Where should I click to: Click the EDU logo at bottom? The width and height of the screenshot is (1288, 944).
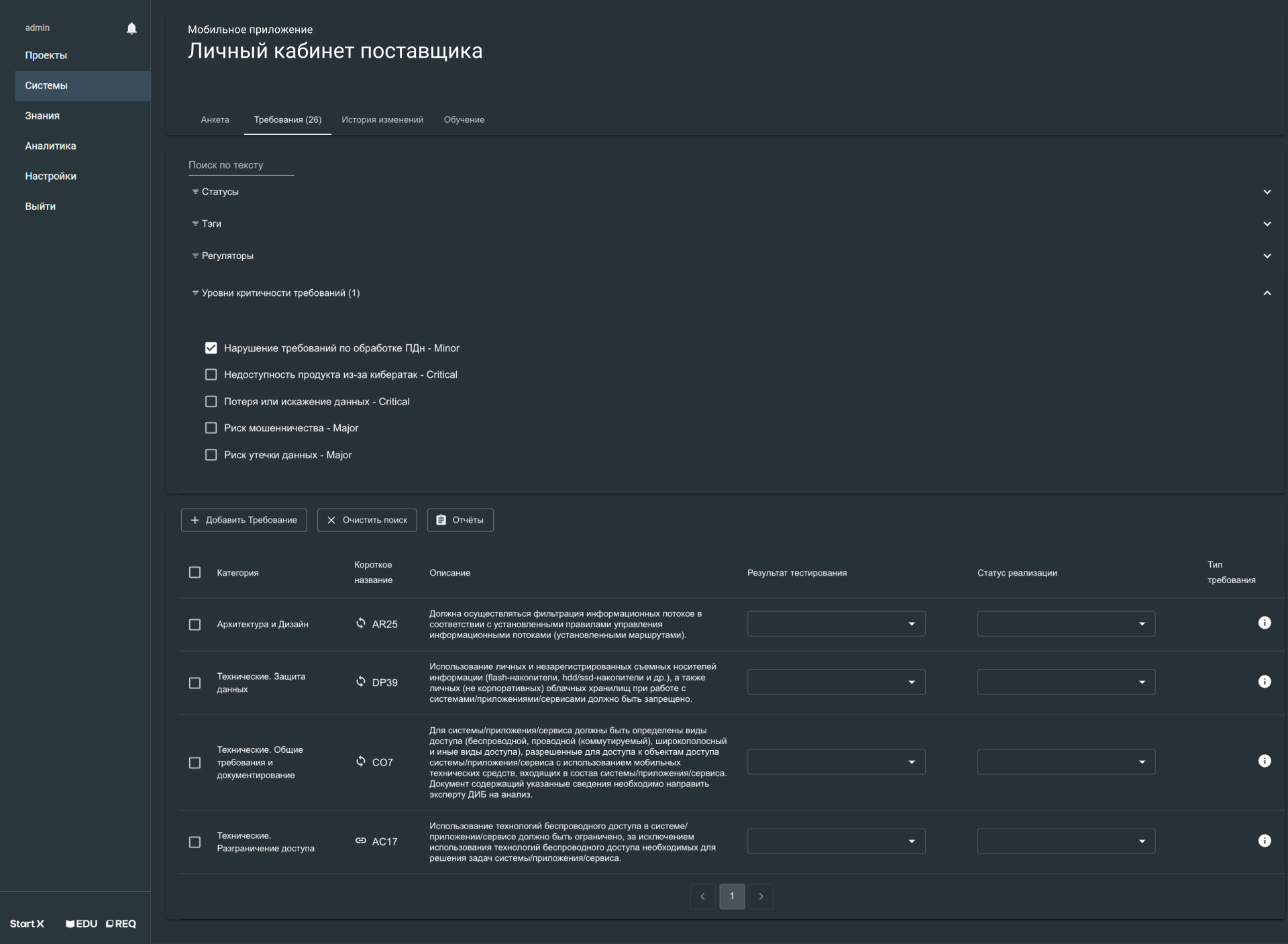tap(82, 924)
